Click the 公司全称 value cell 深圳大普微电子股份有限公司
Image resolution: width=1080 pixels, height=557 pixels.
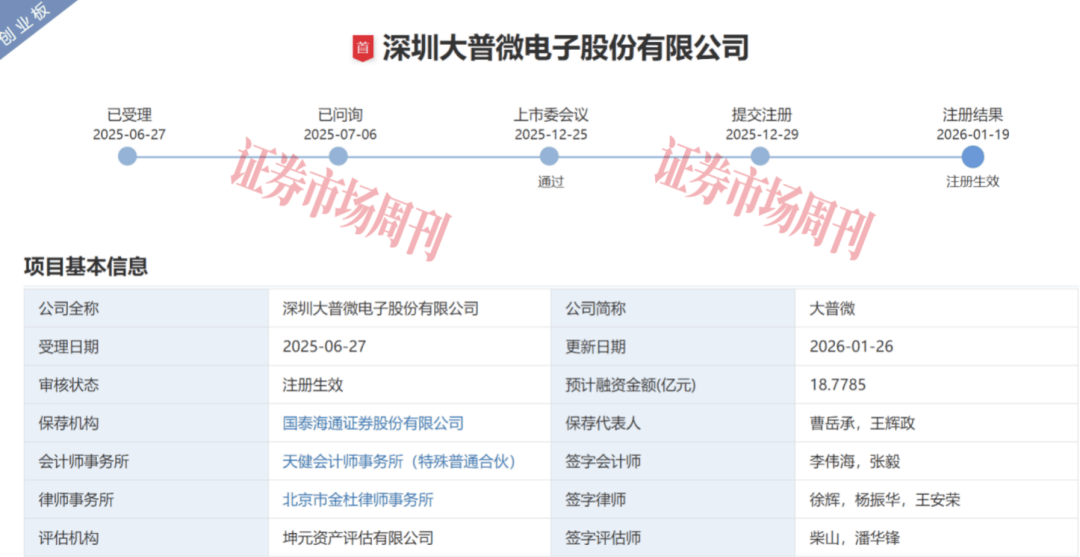410,308
